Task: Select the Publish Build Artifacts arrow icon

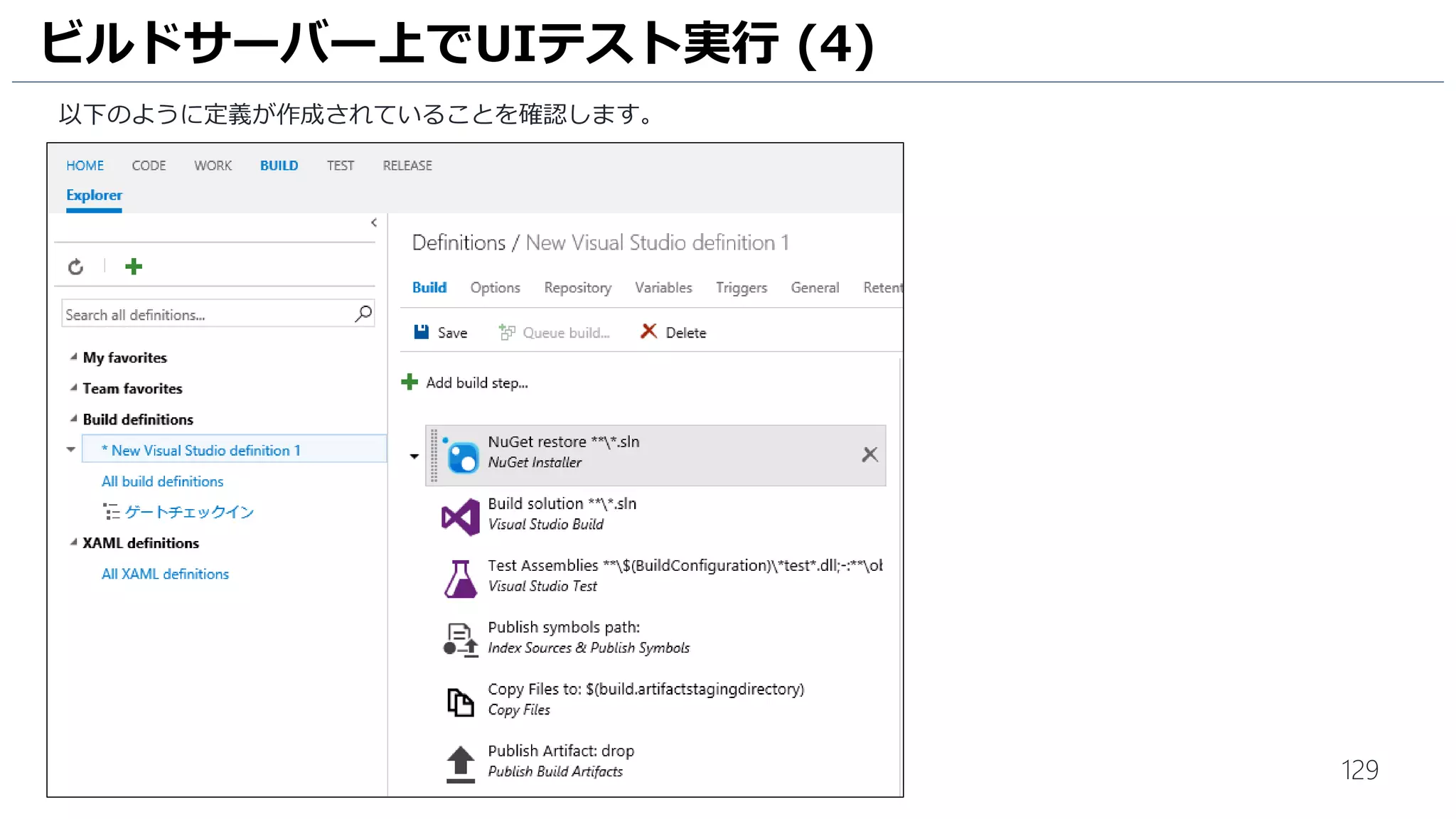Action: [x=461, y=763]
